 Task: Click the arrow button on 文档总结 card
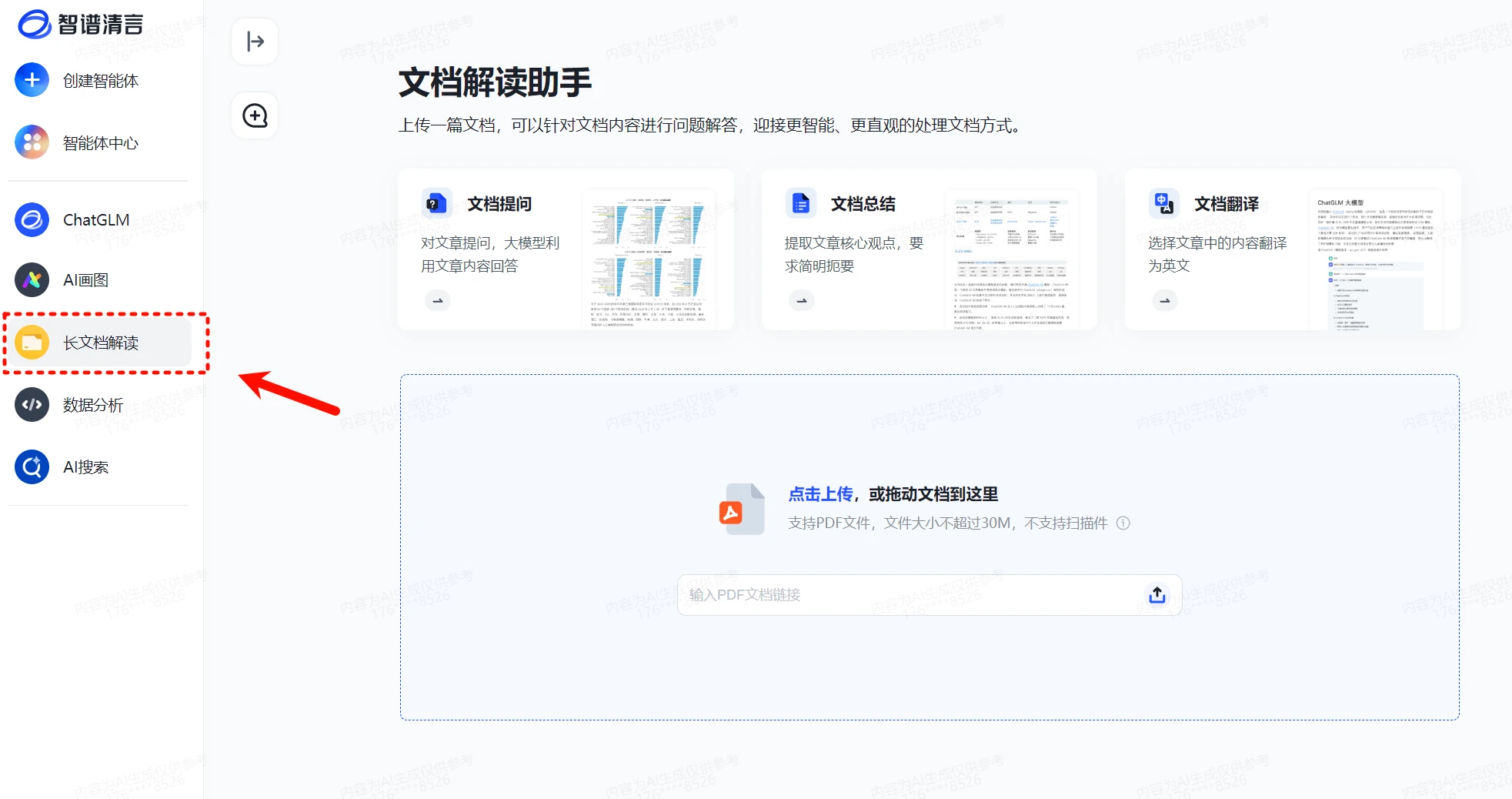click(801, 300)
